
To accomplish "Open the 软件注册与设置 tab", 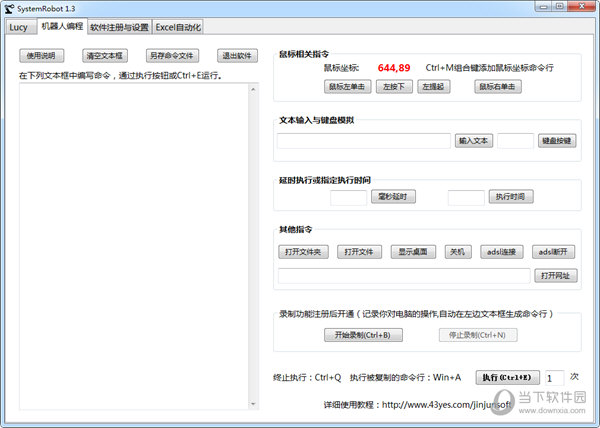I will click(x=119, y=27).
